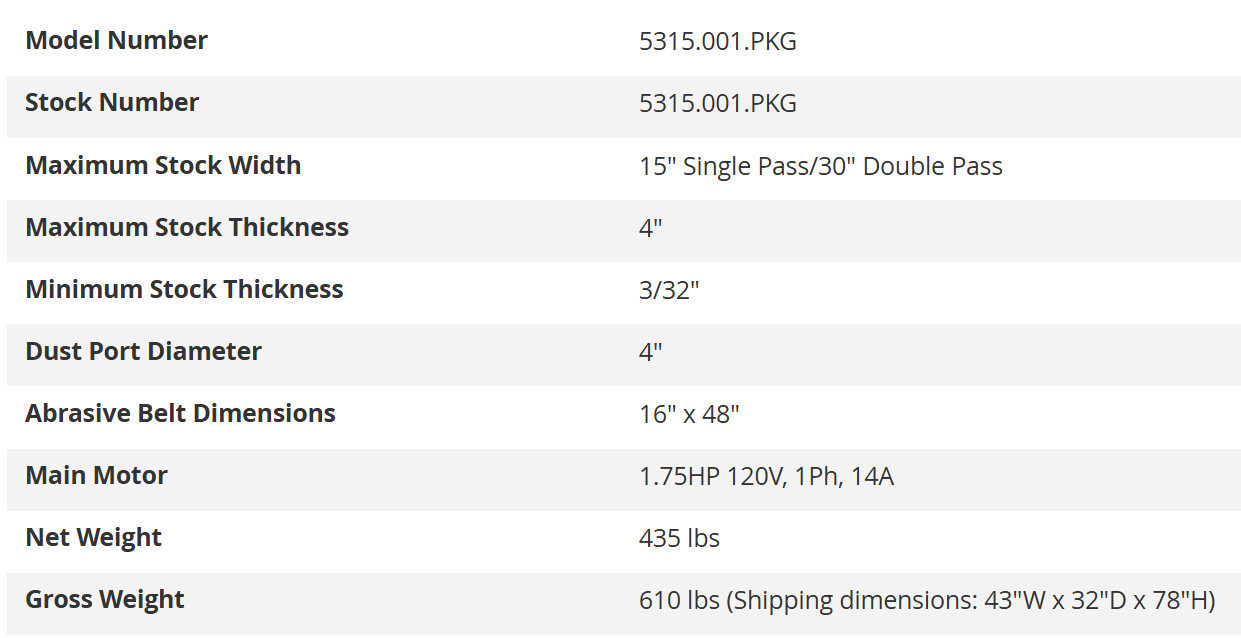
Task: Select the maximum stock thickness value 4"
Action: [x=650, y=228]
